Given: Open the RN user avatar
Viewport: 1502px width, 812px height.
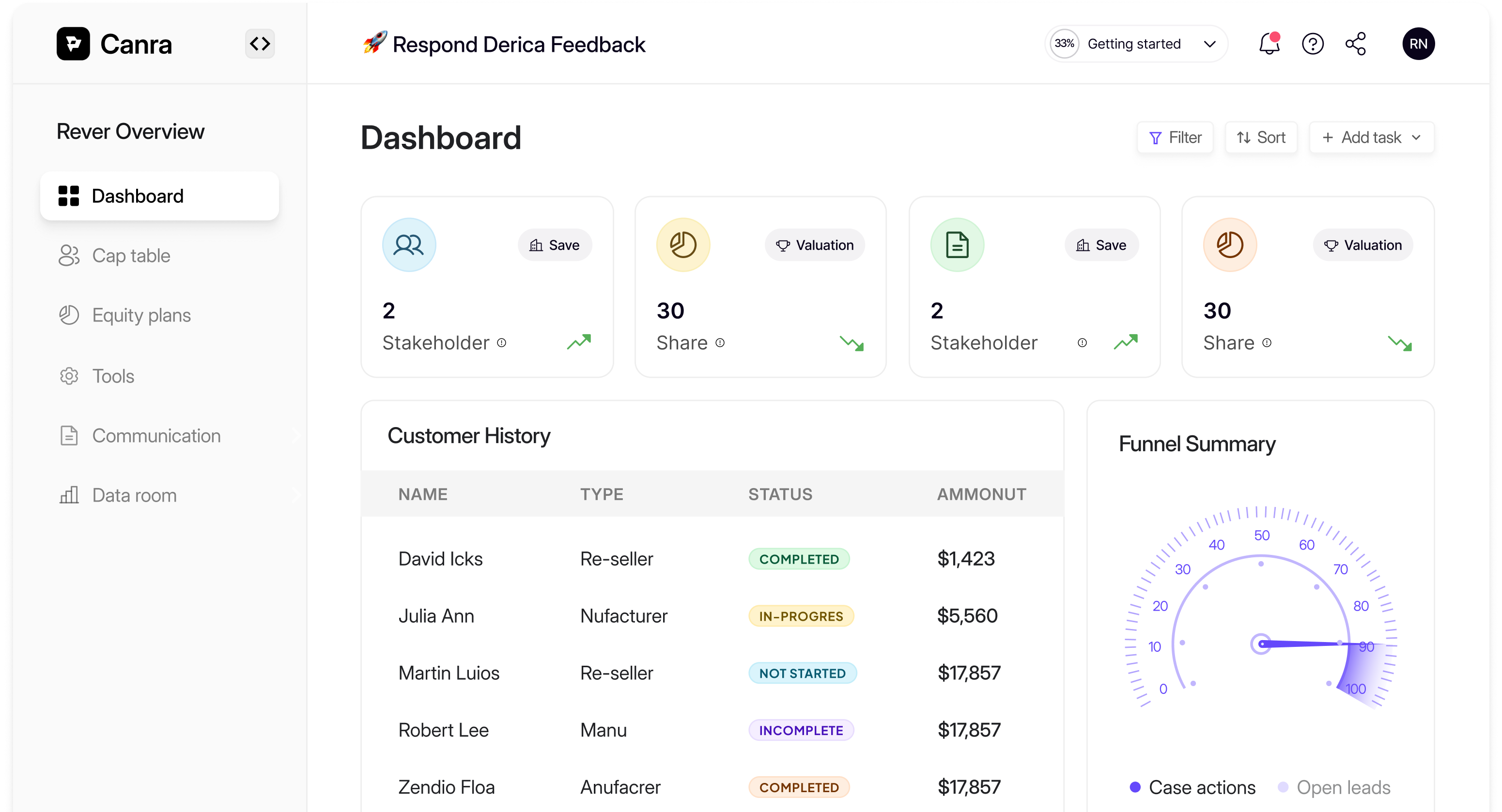Looking at the screenshot, I should 1418,44.
